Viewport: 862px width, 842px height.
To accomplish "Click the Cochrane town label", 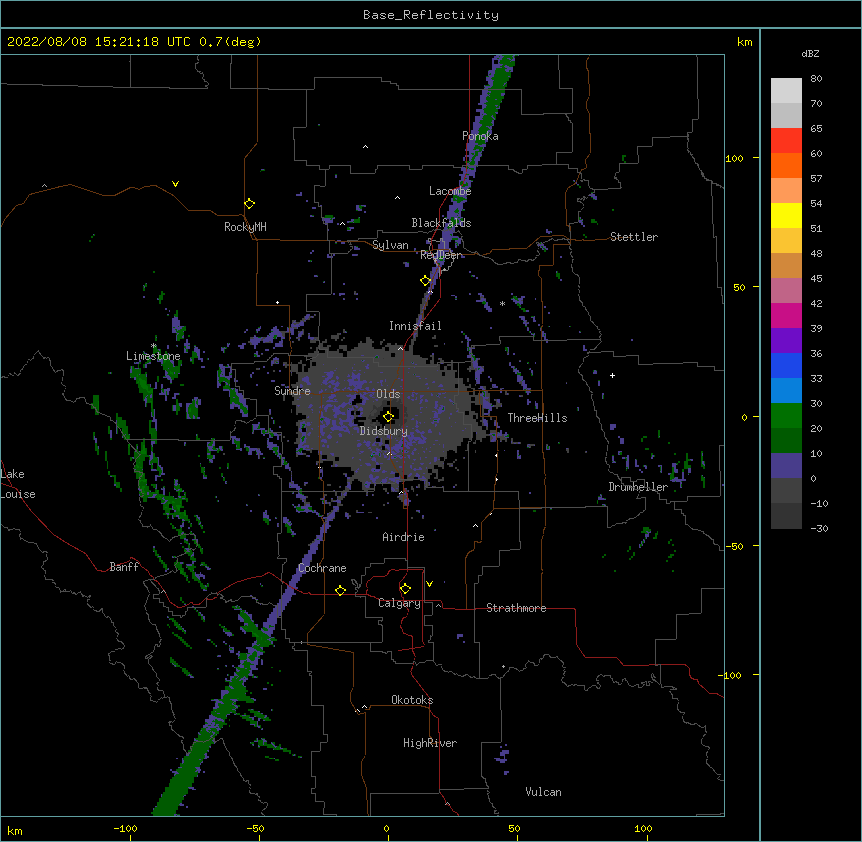I will [322, 568].
